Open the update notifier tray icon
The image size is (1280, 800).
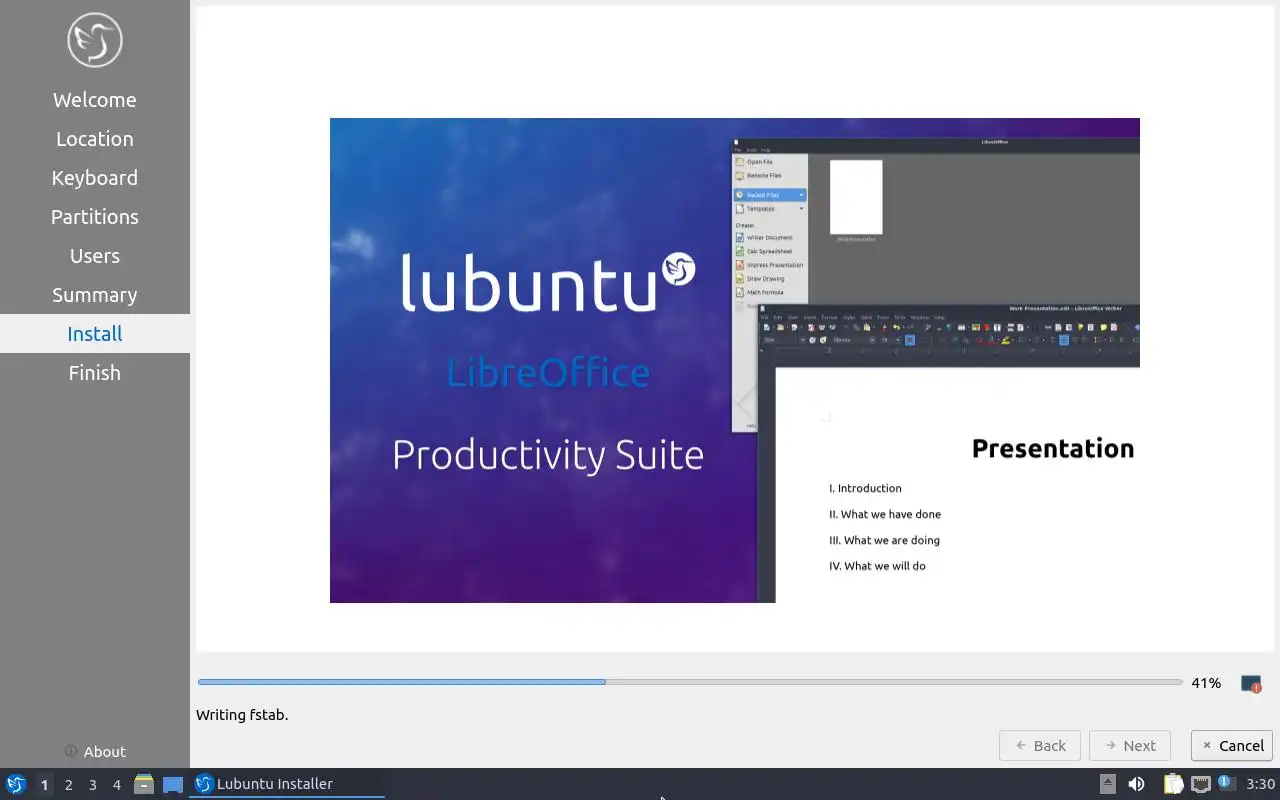[x=1226, y=783]
